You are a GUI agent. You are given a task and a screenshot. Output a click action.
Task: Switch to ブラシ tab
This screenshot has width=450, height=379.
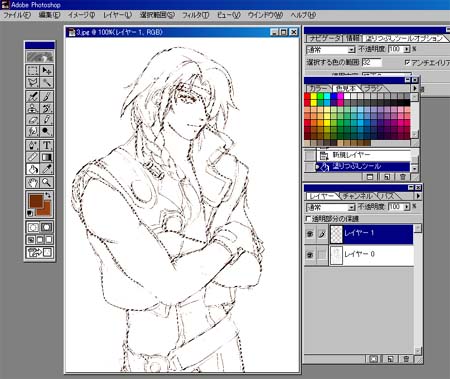point(373,88)
